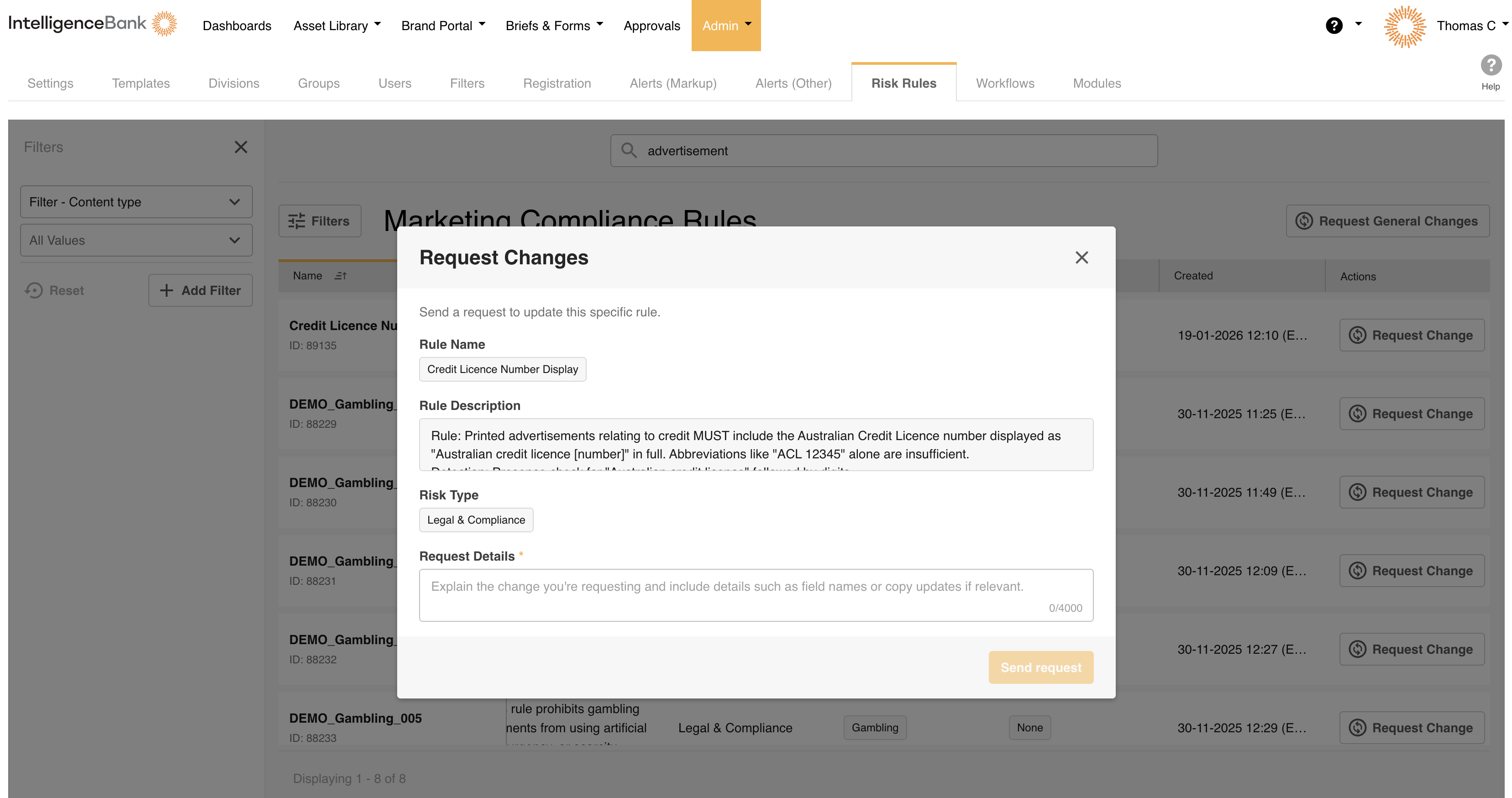
Task: Open the help question mark icon in header
Action: coord(1335,25)
